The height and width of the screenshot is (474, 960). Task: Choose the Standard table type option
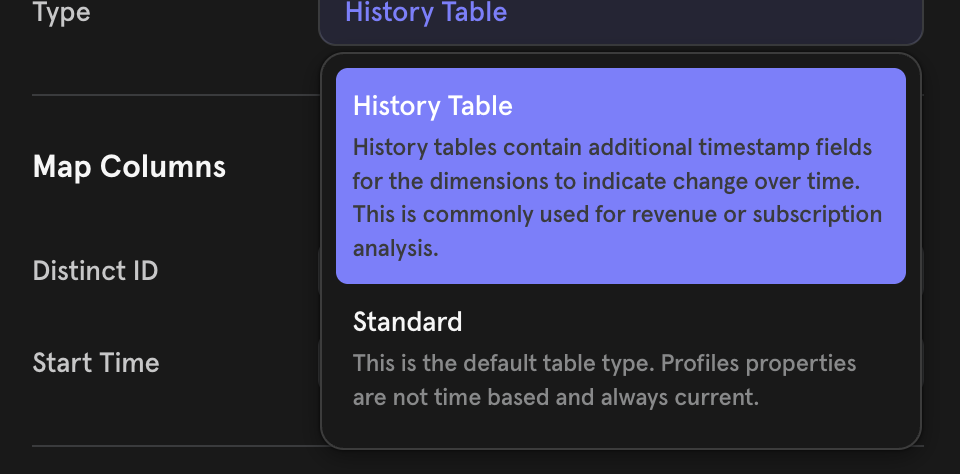pyautogui.click(x=620, y=358)
